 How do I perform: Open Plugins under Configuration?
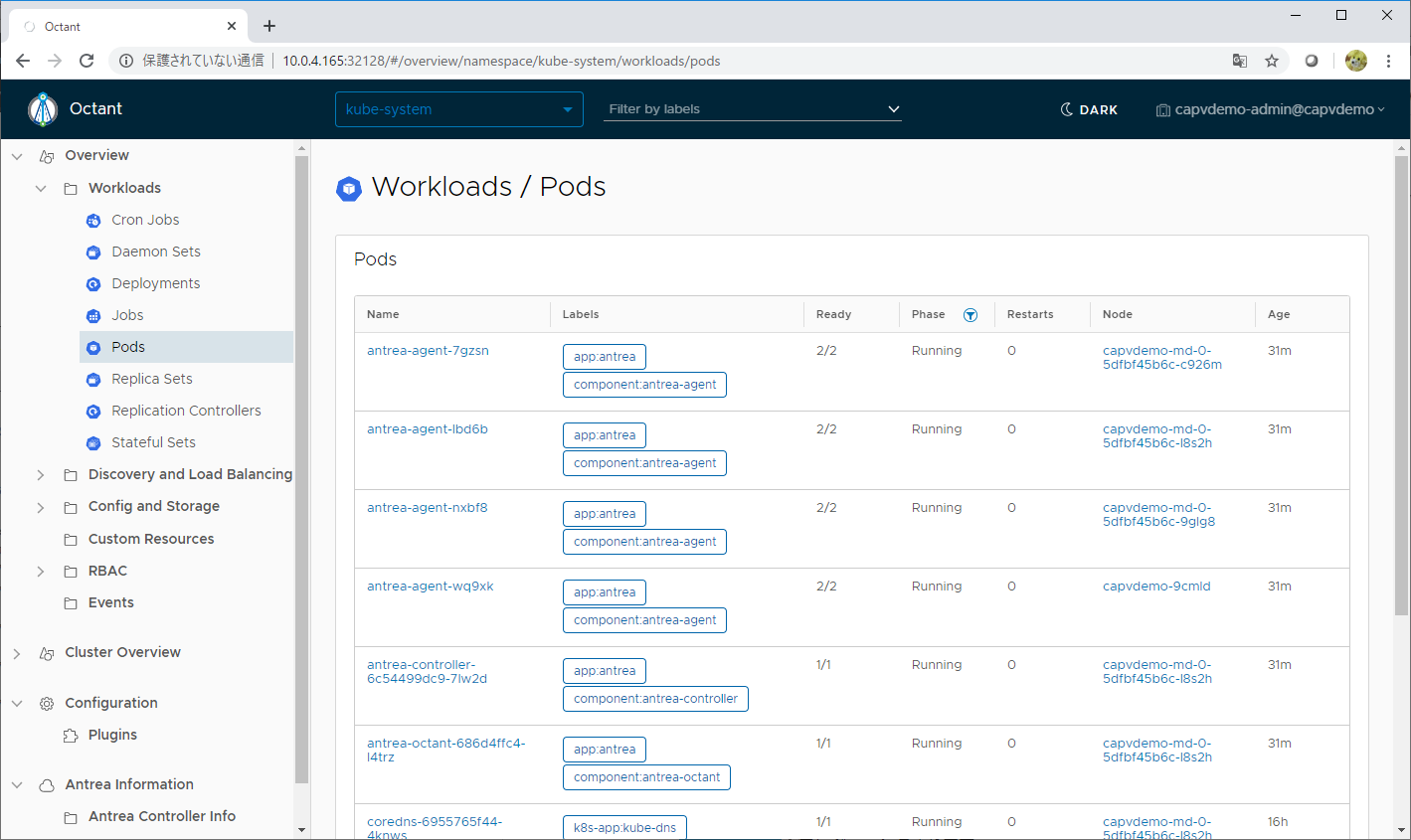pyautogui.click(x=112, y=736)
